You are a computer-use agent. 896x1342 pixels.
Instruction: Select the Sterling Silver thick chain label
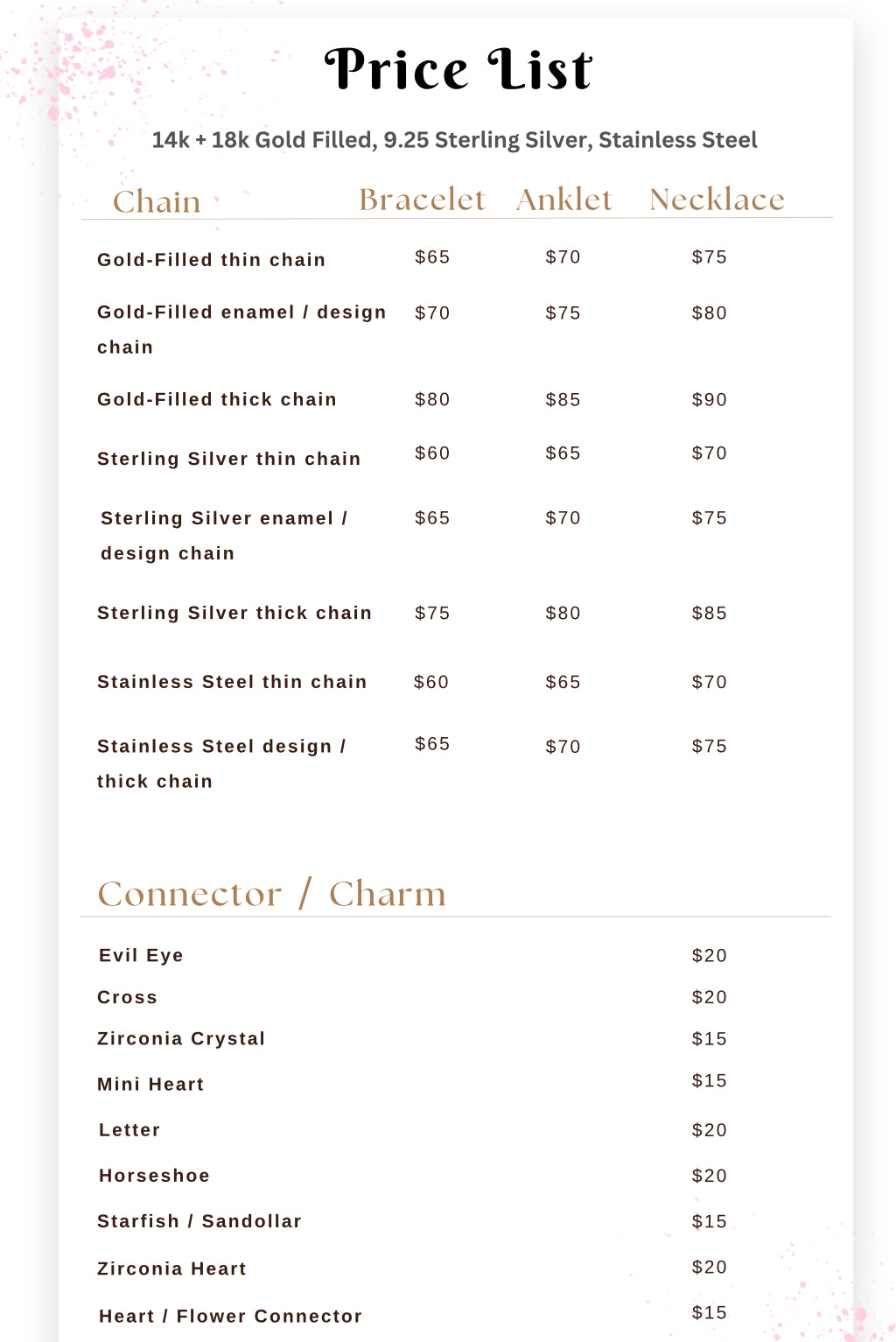tap(234, 613)
